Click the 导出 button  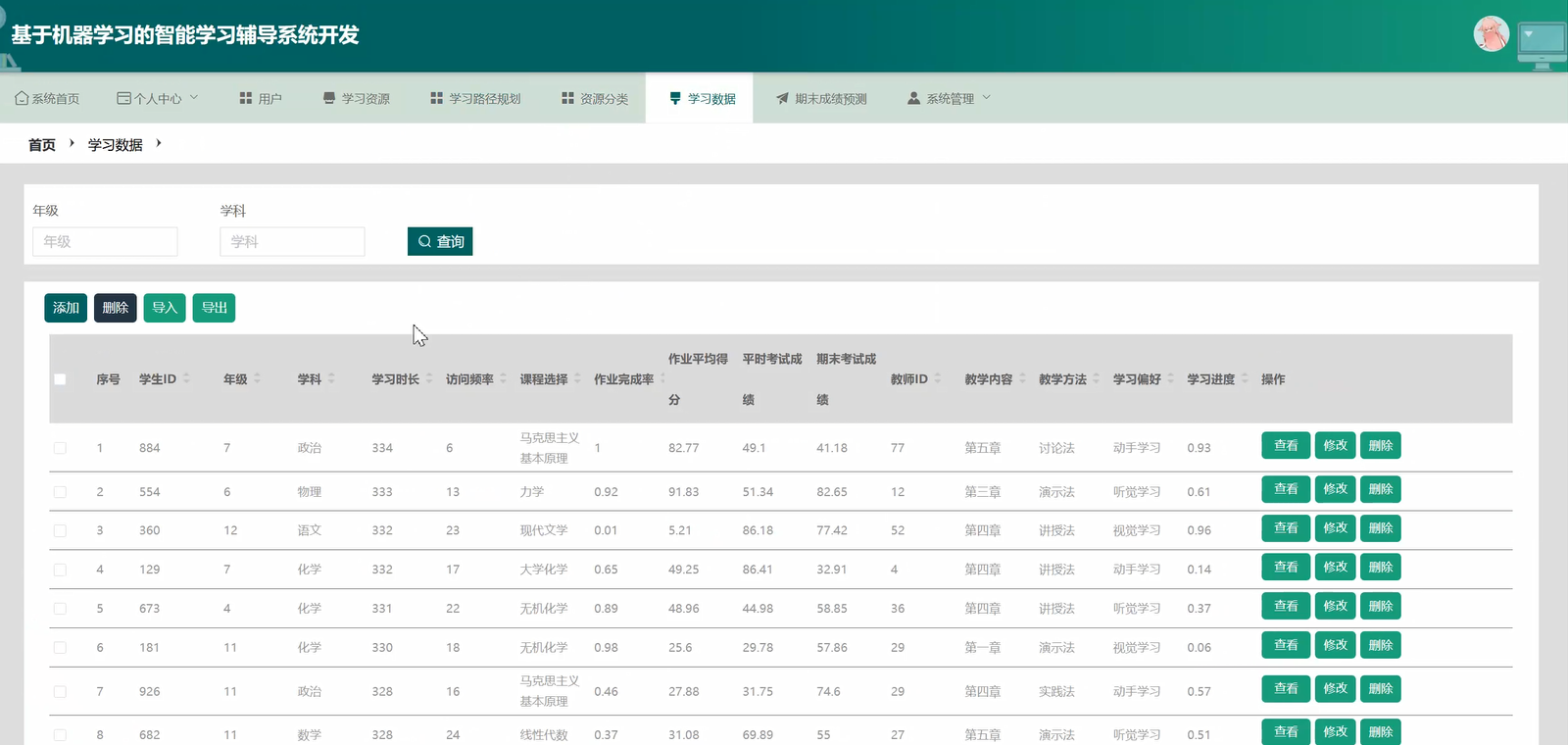214,308
